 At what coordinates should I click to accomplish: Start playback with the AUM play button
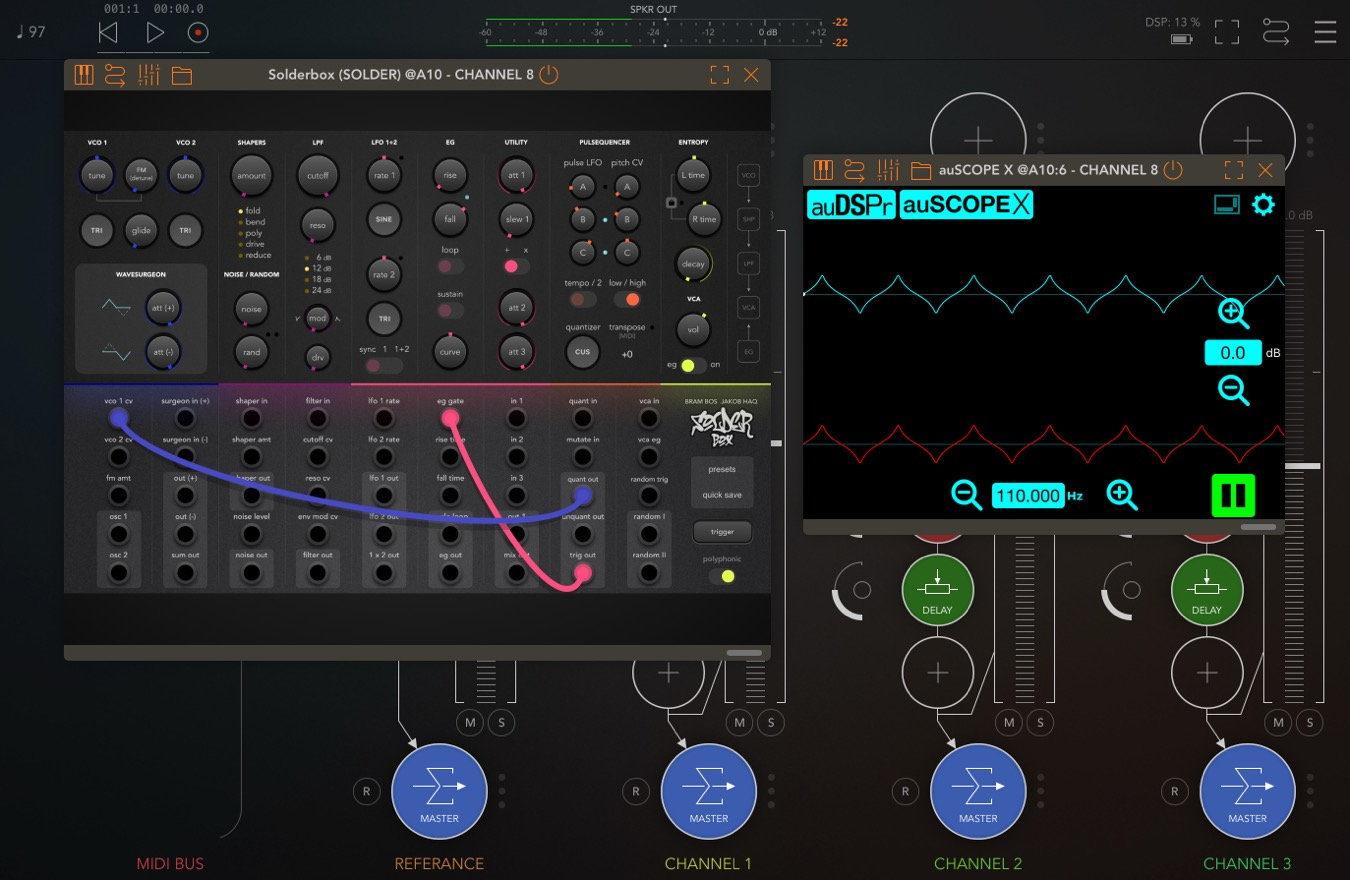point(154,33)
